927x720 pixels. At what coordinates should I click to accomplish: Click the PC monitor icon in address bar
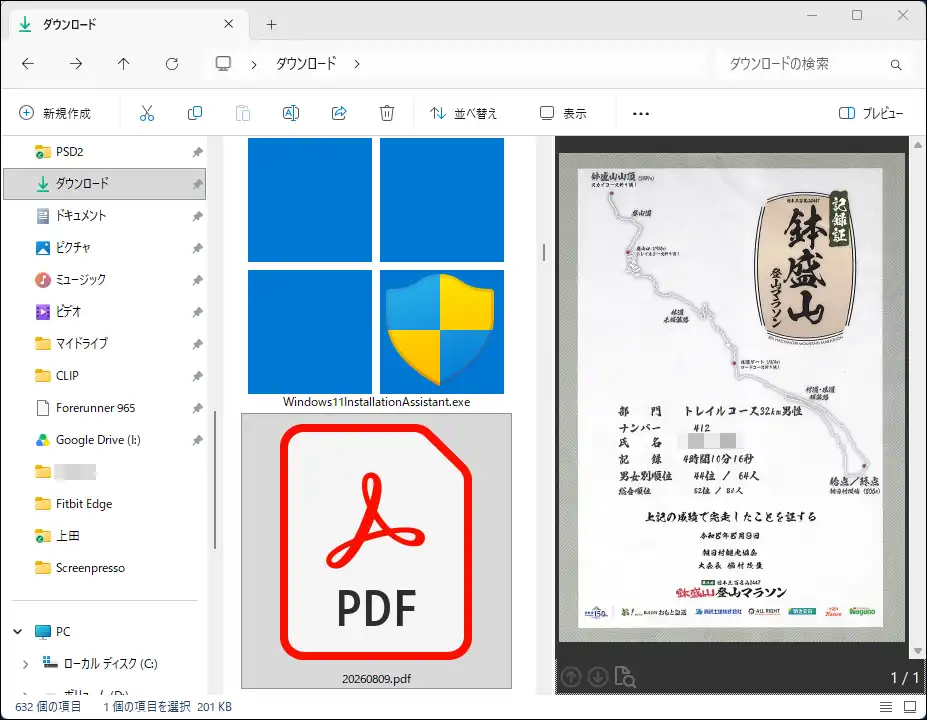click(223, 64)
